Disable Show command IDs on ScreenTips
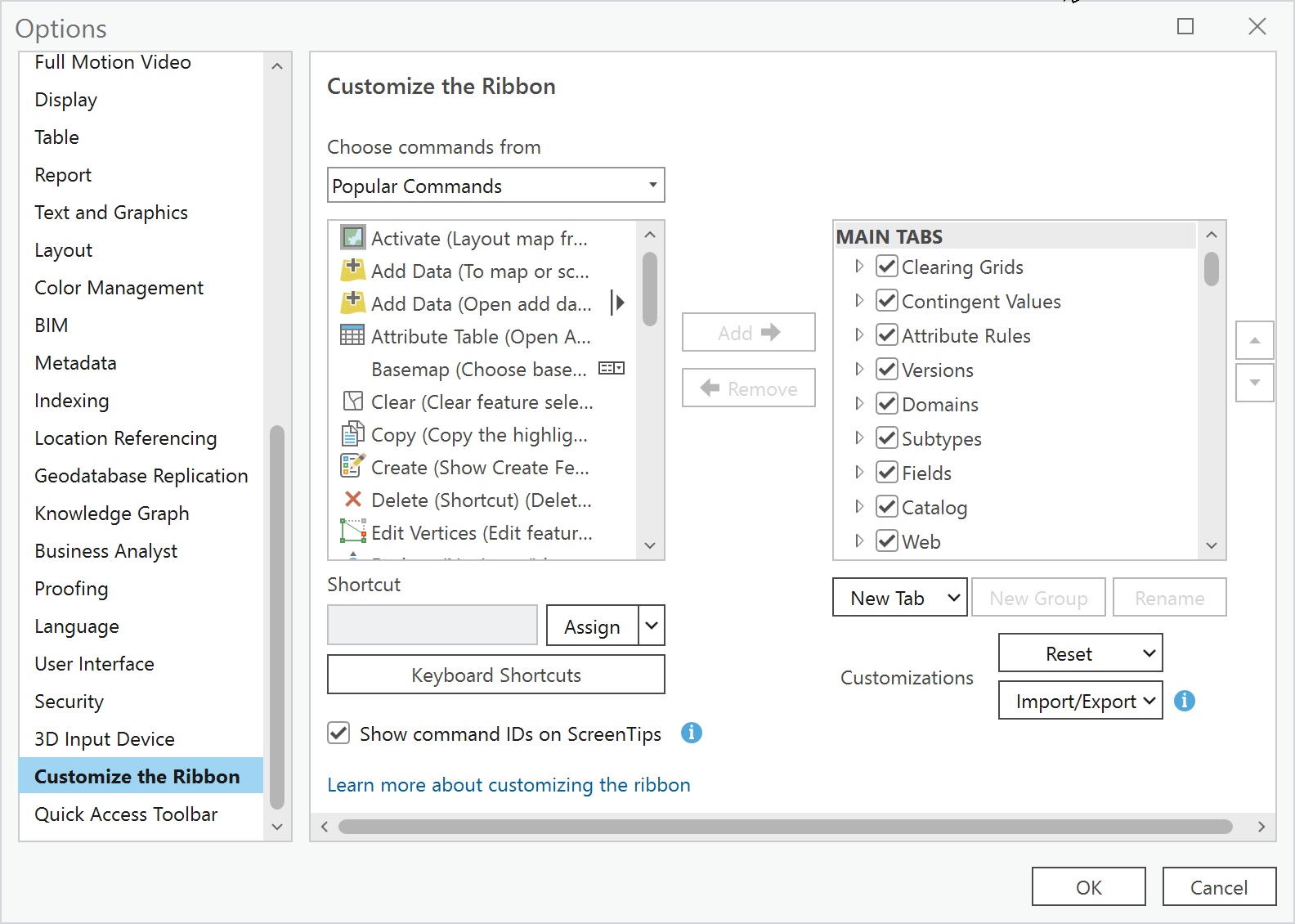The height and width of the screenshot is (924, 1295). pos(338,733)
